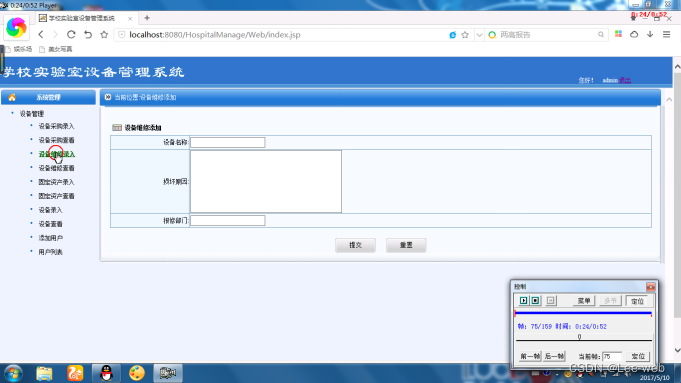
Task: Open the second bookmark bar item
Action: click(x=56, y=49)
